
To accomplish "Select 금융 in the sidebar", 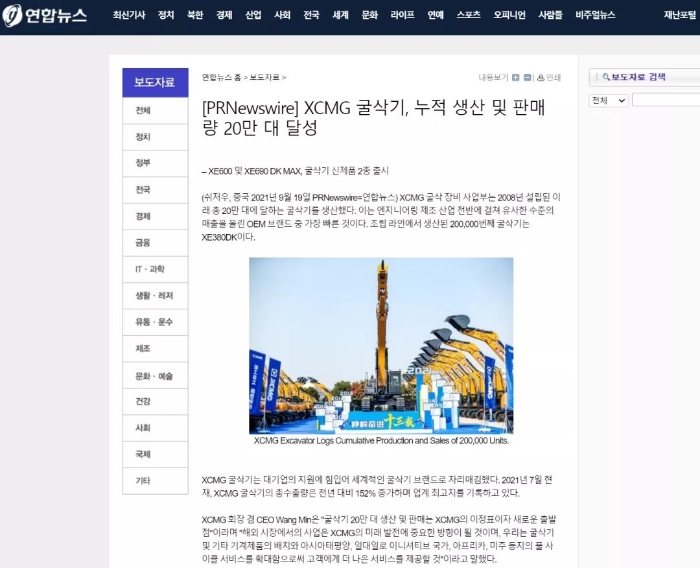I will point(155,243).
